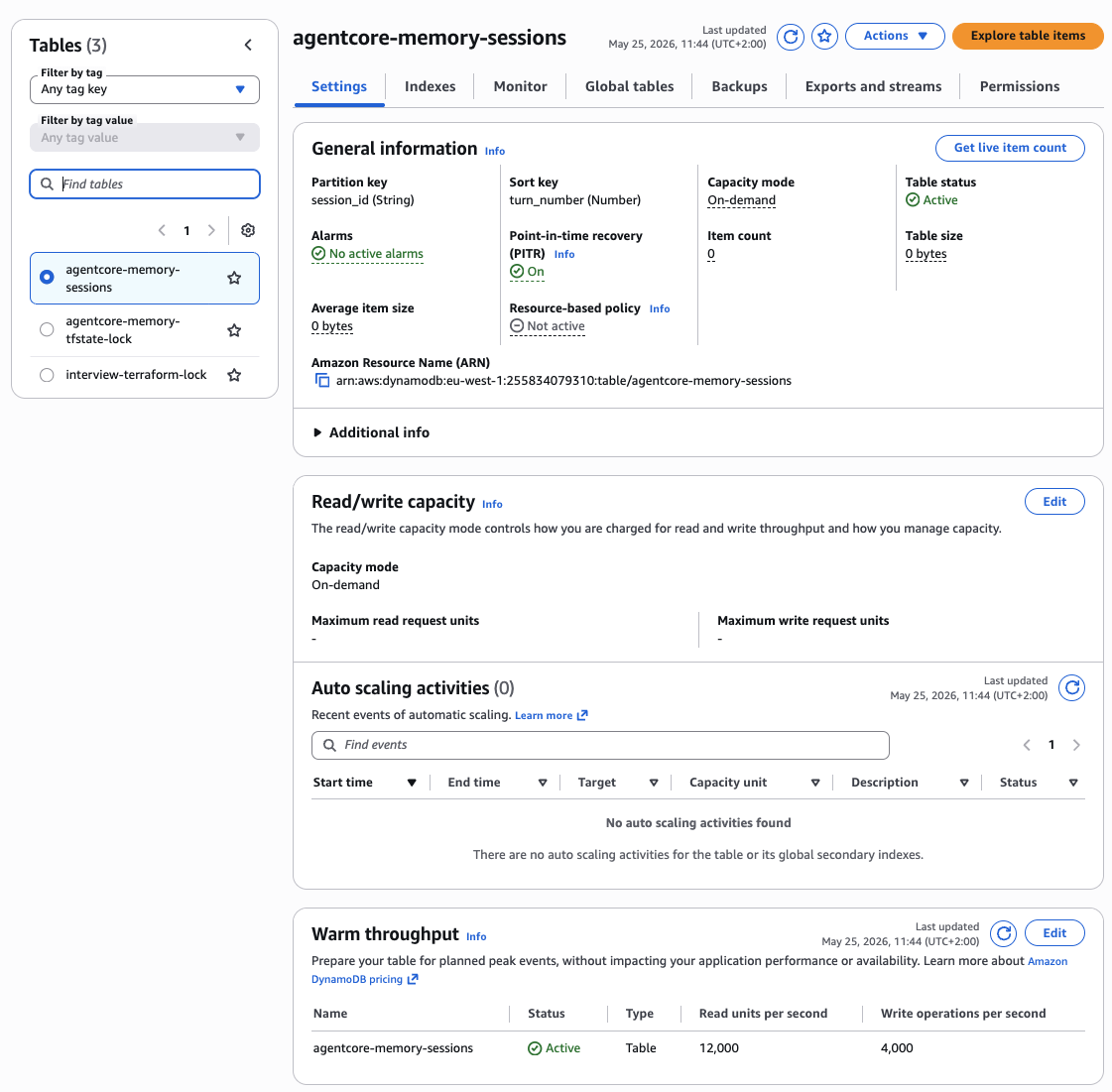Open tables list preferences gear
Image resolution: width=1112 pixels, height=1092 pixels.
[x=248, y=230]
